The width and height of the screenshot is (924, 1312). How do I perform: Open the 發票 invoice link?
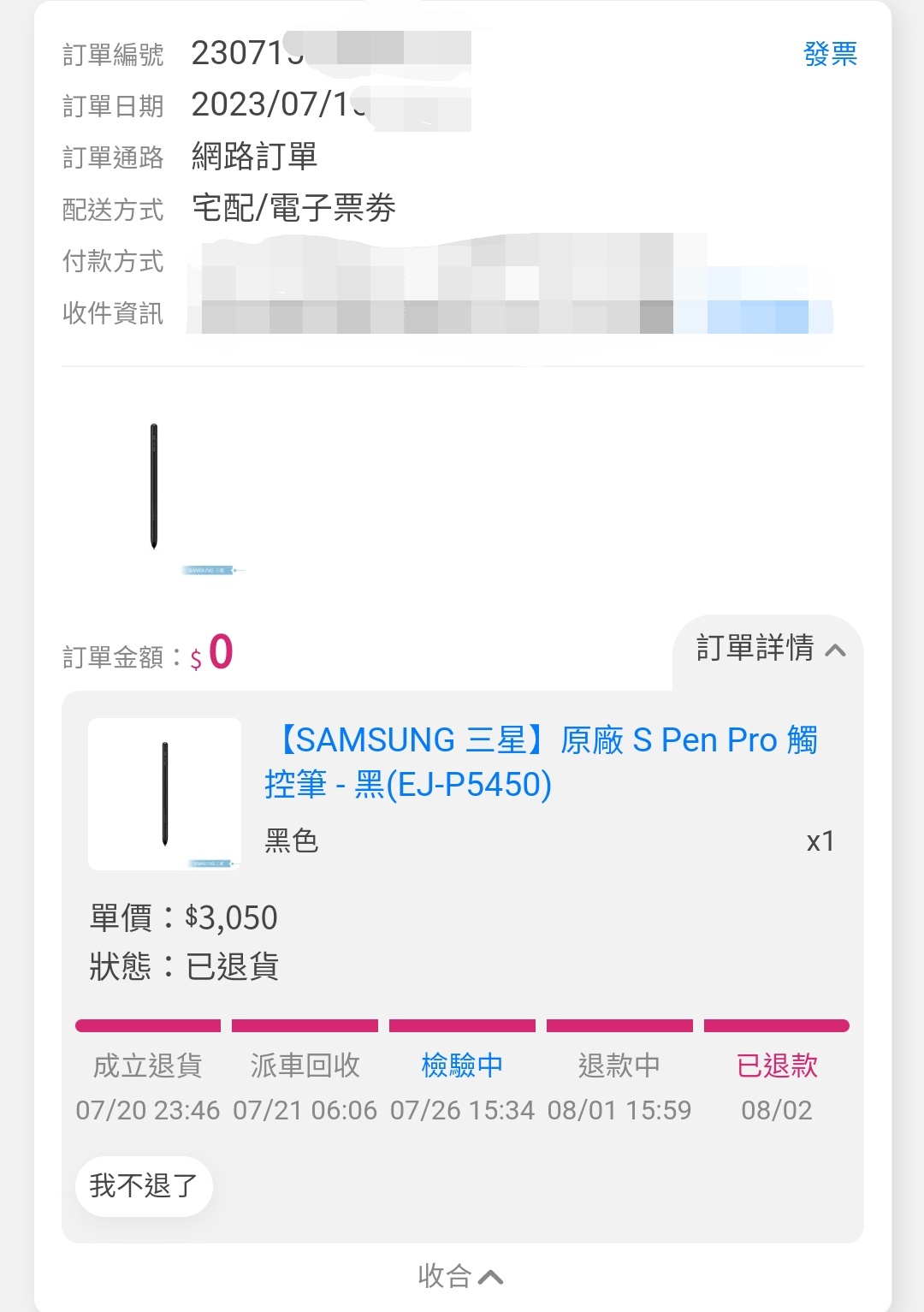tap(829, 54)
